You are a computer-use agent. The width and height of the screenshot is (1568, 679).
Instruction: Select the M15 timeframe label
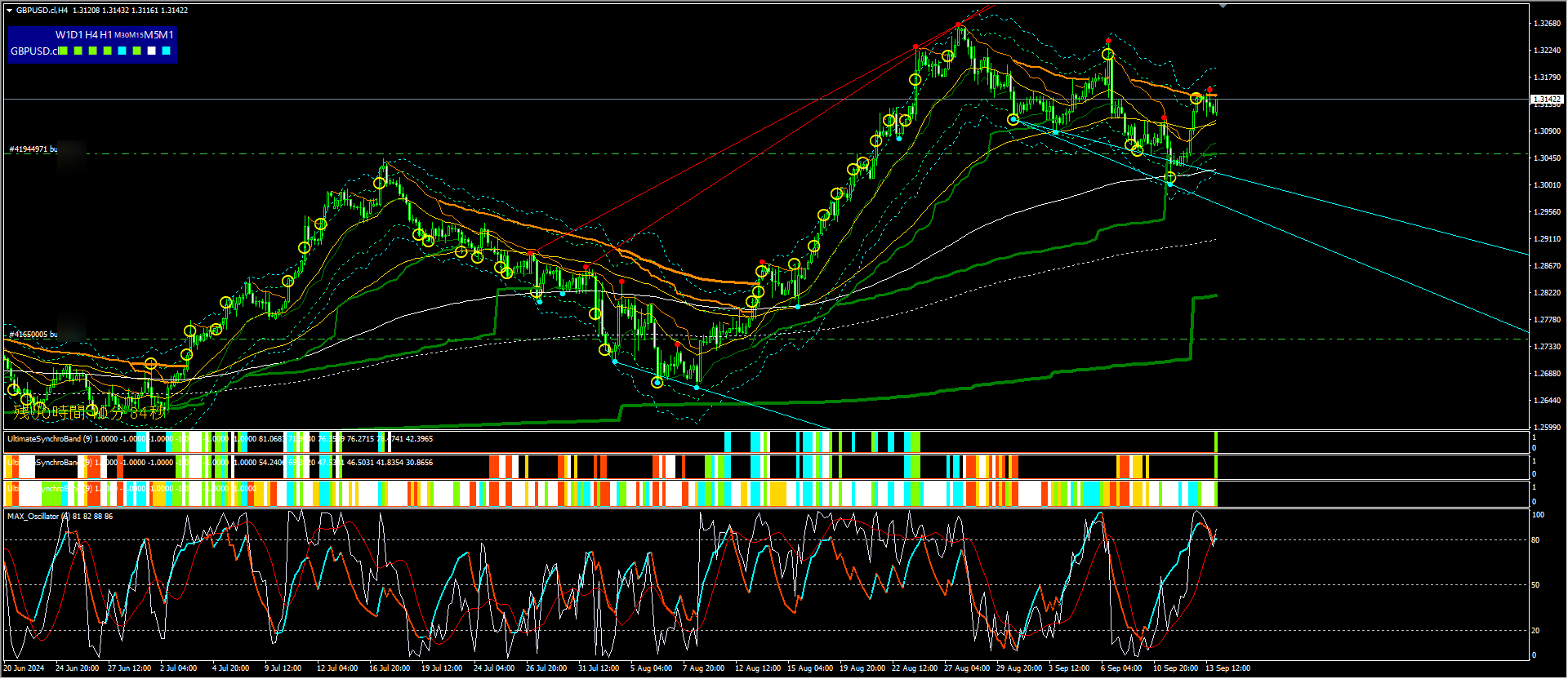click(136, 35)
